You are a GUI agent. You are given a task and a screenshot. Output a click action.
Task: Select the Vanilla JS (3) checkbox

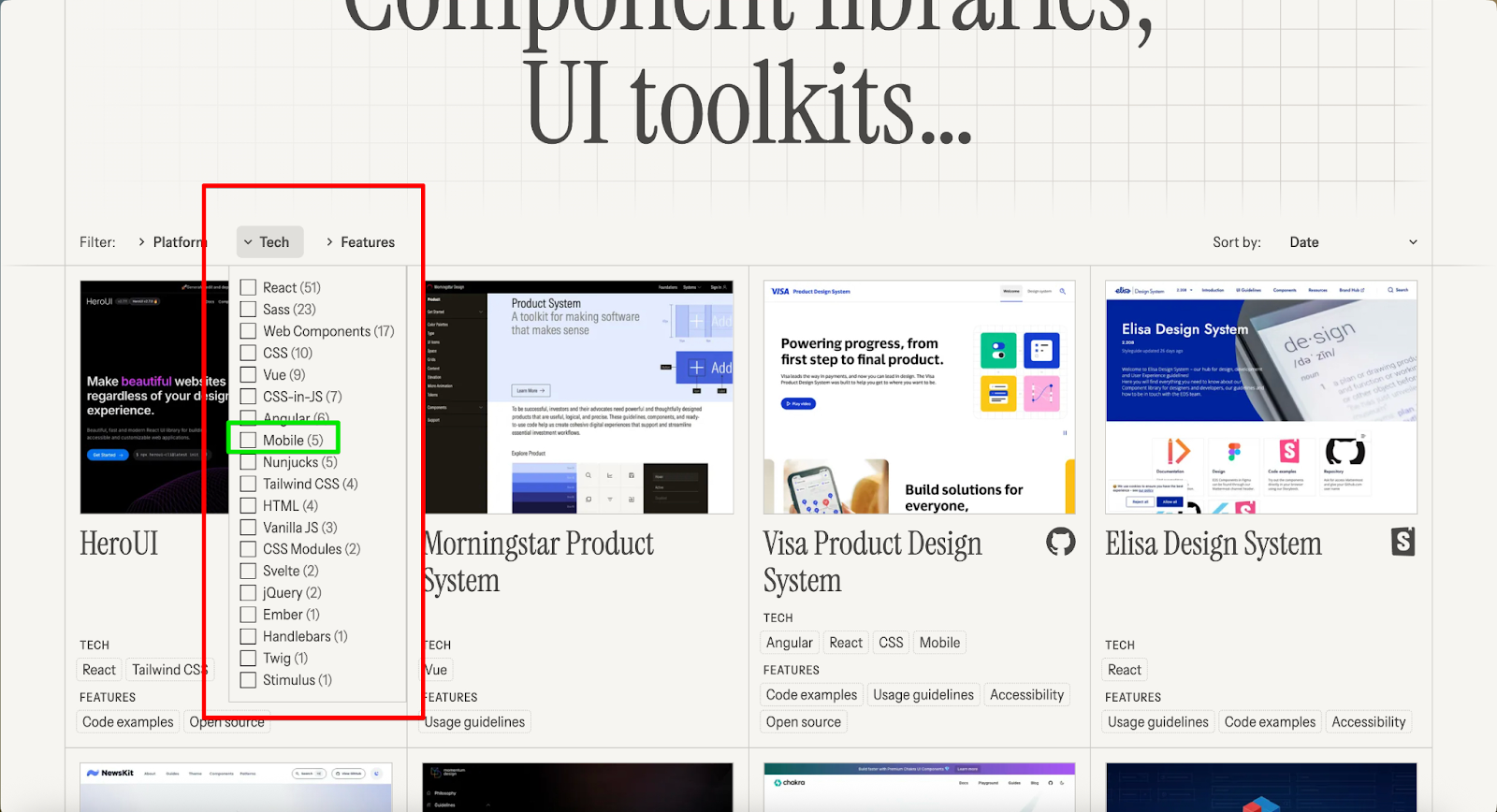248,528
